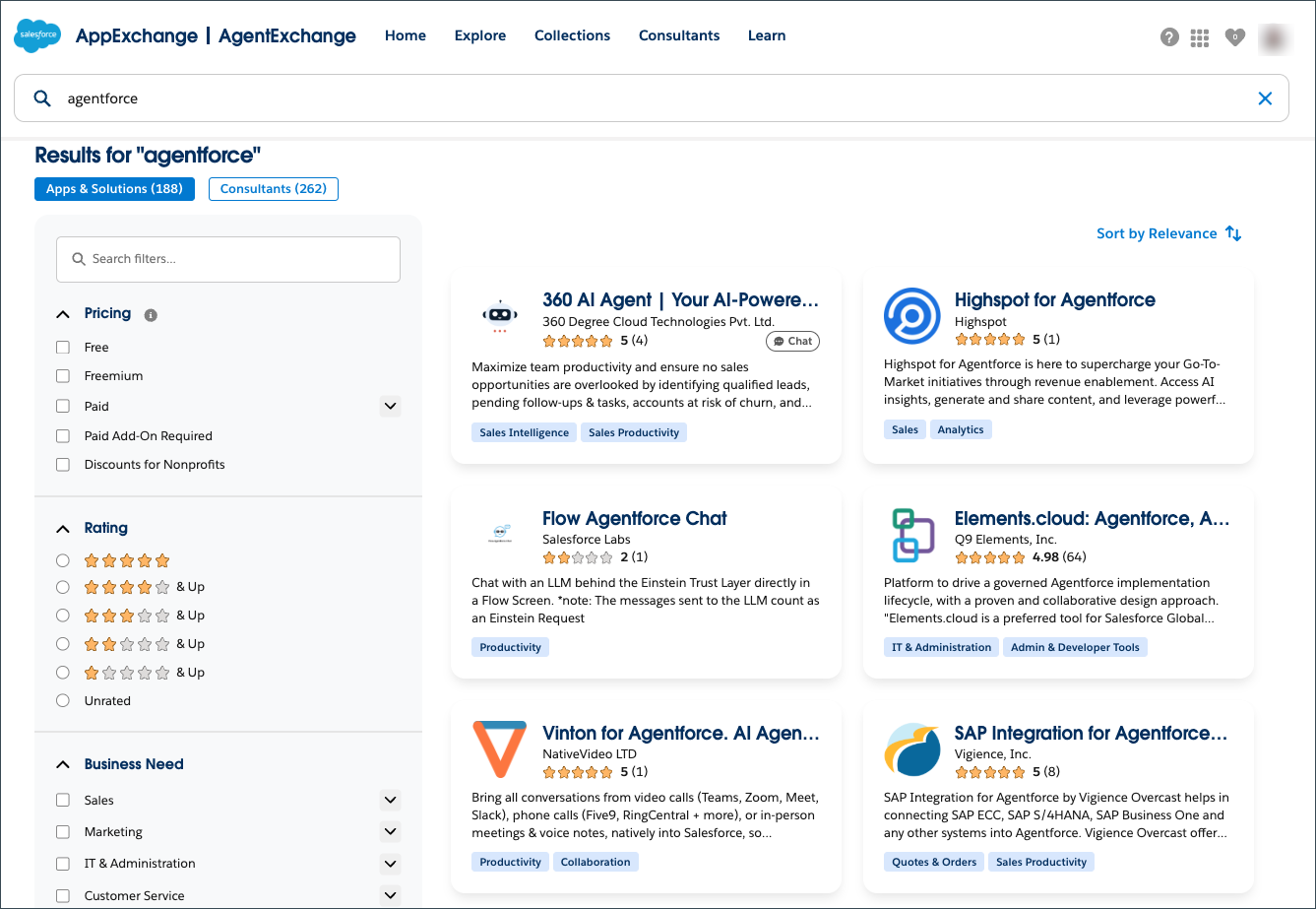The image size is (1316, 909).
Task: Collapse the Rating filter section
Action: pos(63,529)
